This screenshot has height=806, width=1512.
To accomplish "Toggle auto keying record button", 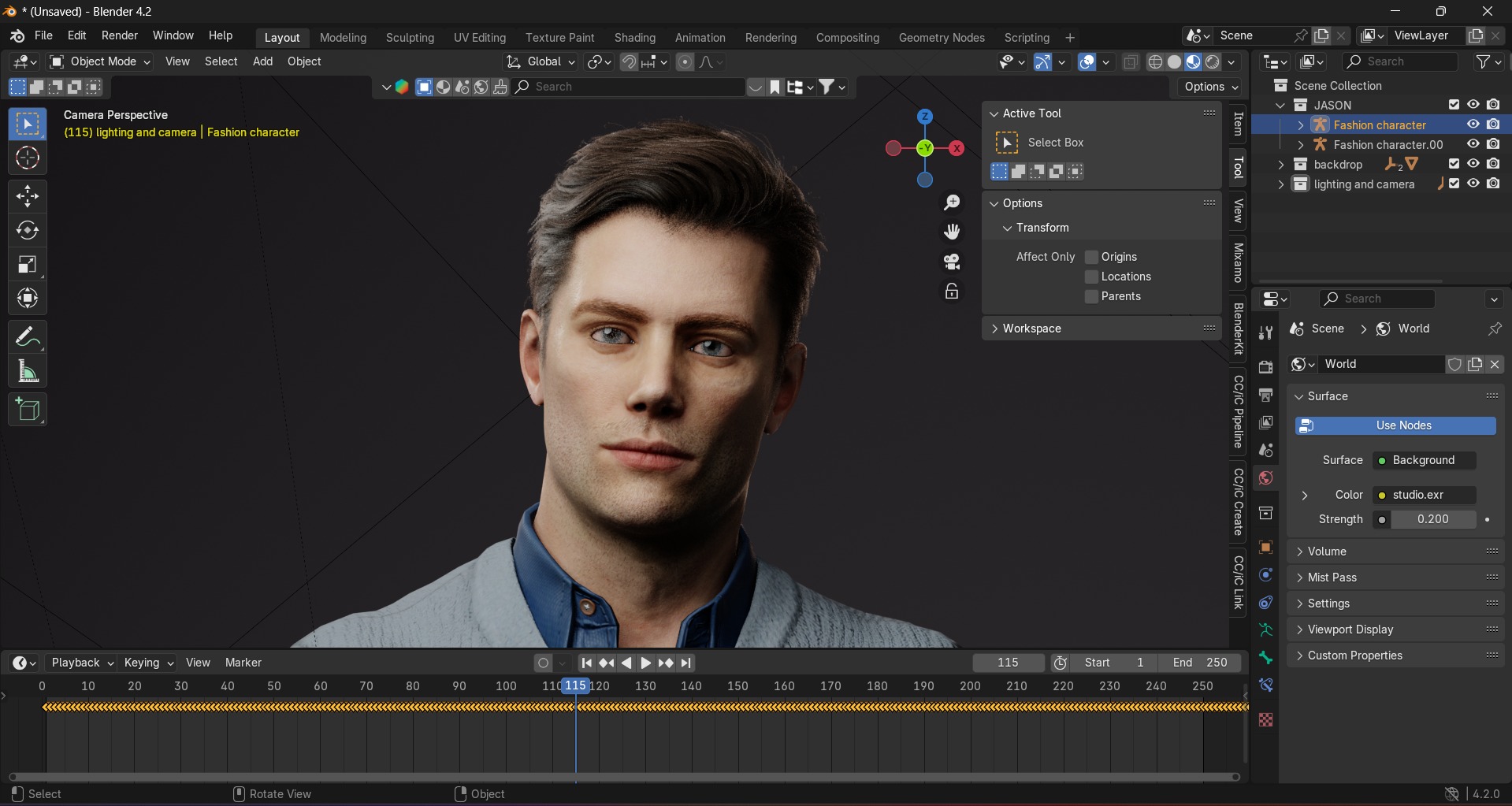I will [x=543, y=663].
